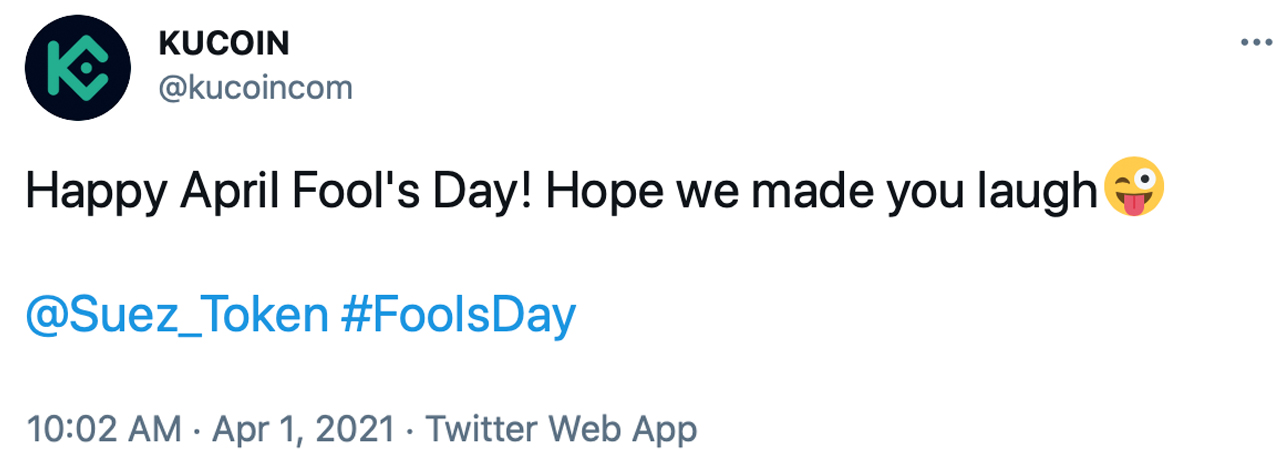This screenshot has height=450, width=1280.
Task: Click the winking tongue-out emoji
Action: point(1133,191)
